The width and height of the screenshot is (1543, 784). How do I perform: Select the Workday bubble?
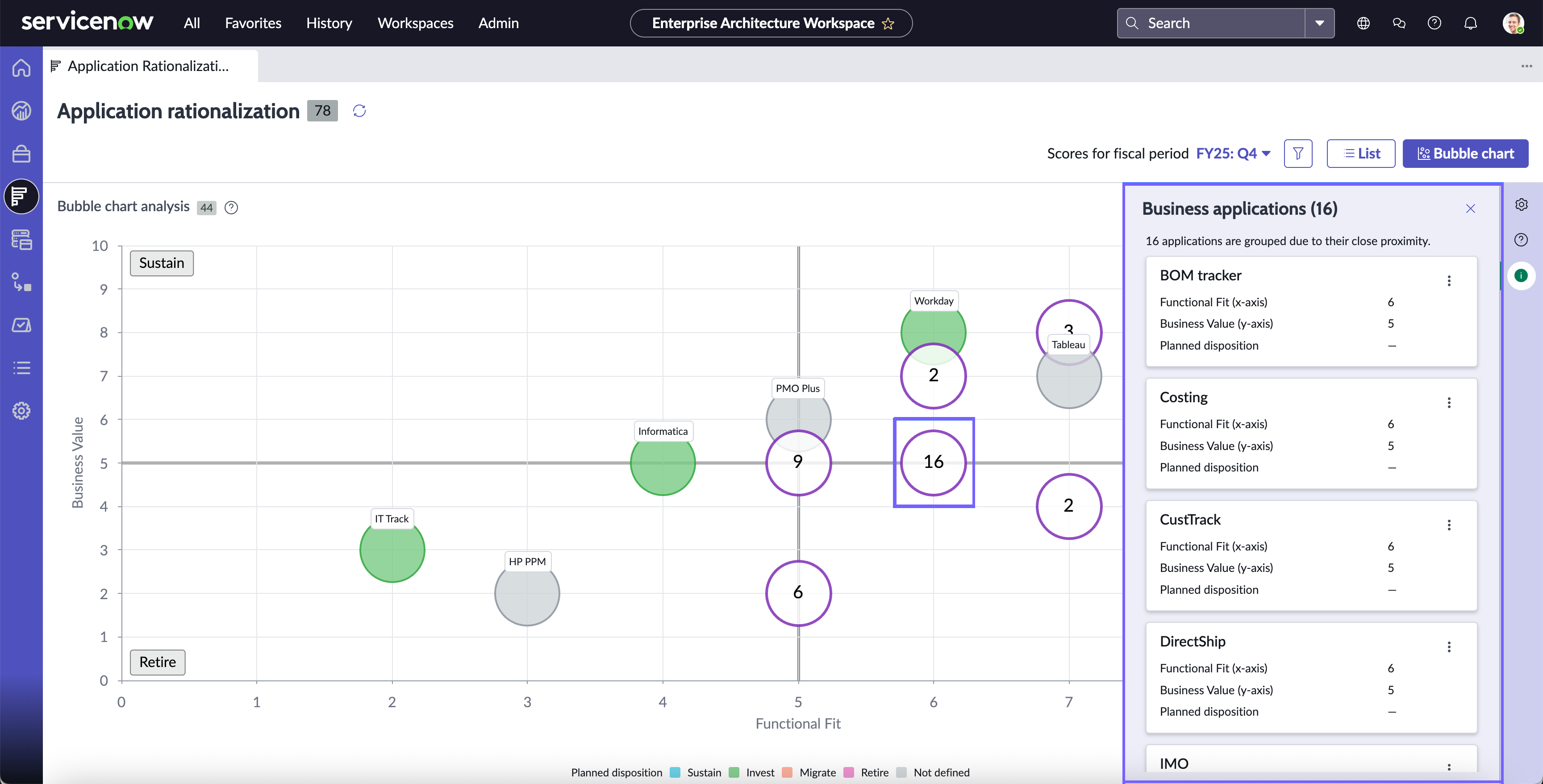(x=933, y=328)
